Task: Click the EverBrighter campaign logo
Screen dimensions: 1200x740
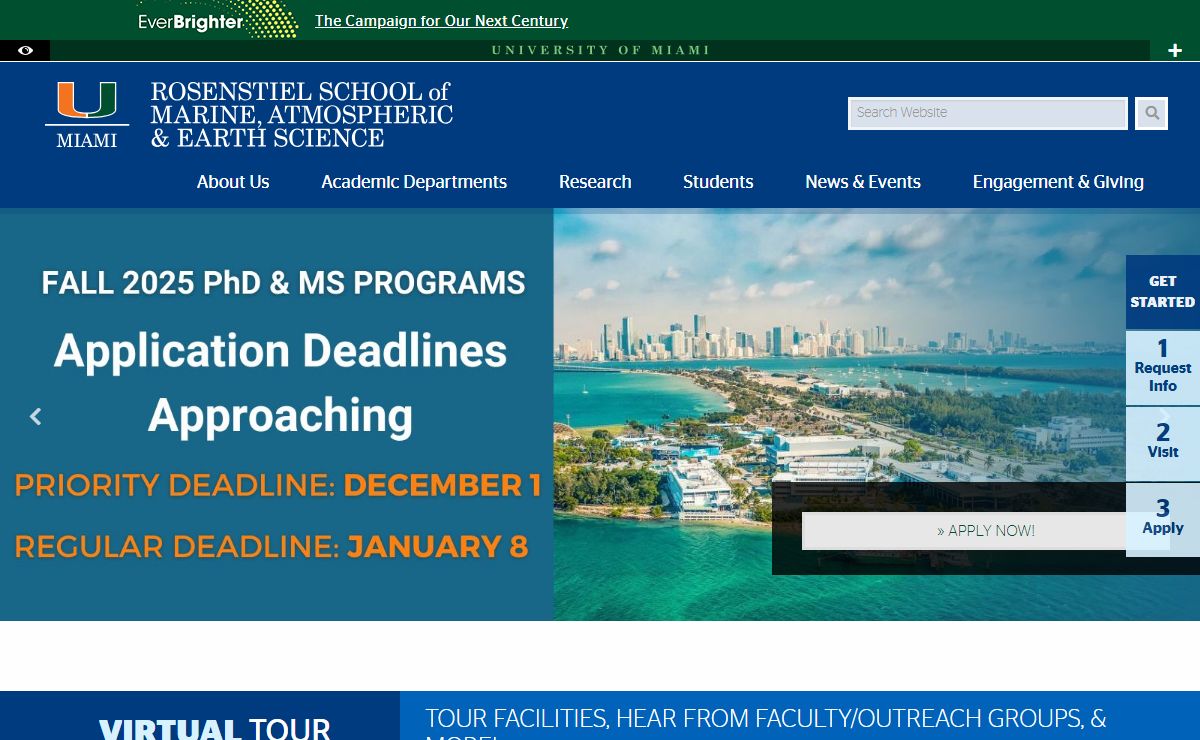Action: click(x=217, y=20)
